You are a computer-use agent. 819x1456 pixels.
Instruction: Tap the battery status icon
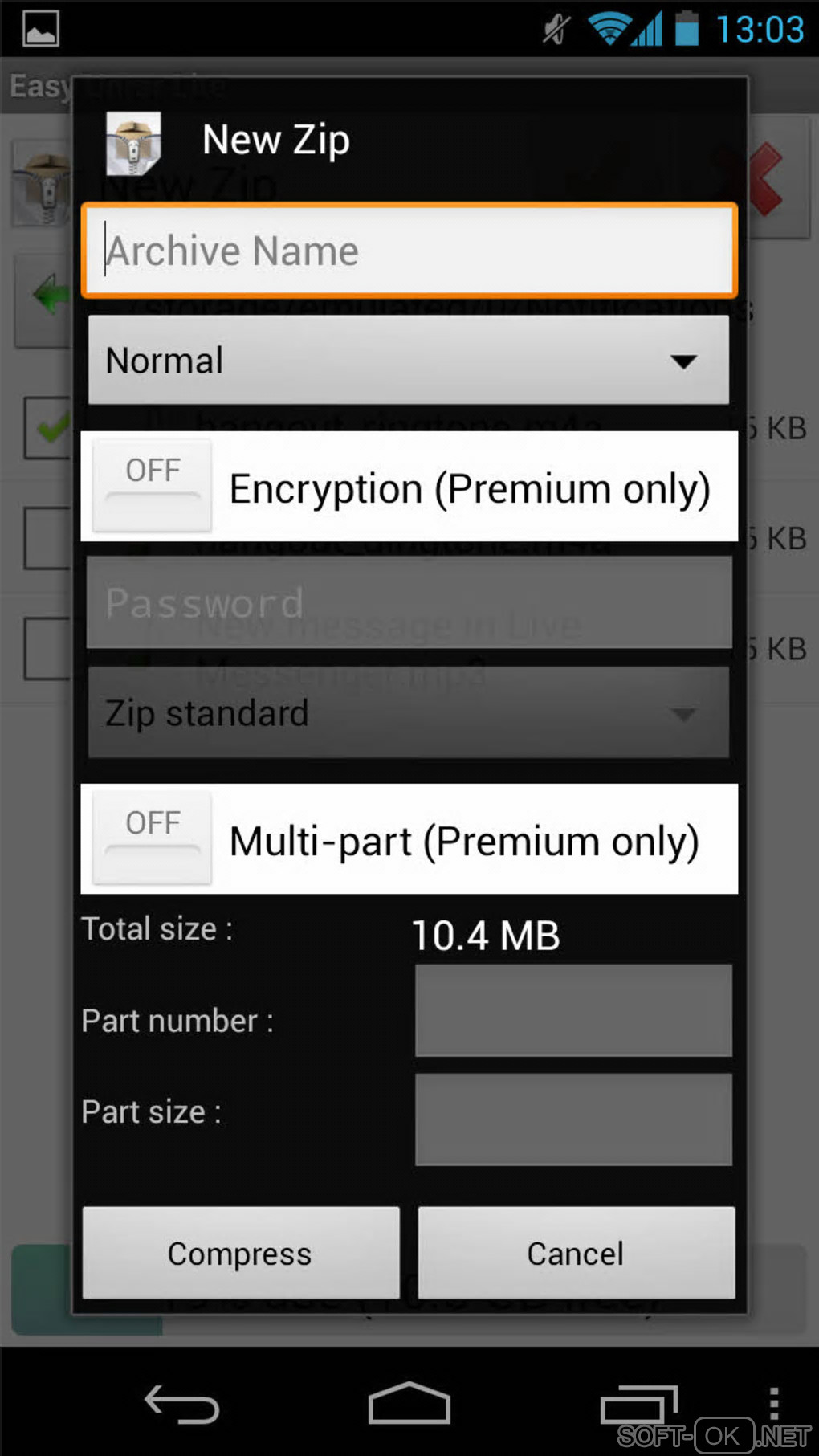click(x=687, y=29)
